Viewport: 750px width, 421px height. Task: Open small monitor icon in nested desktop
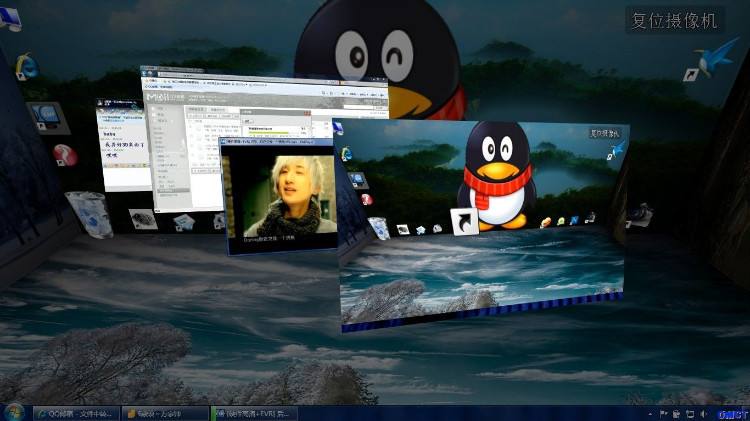(x=357, y=179)
